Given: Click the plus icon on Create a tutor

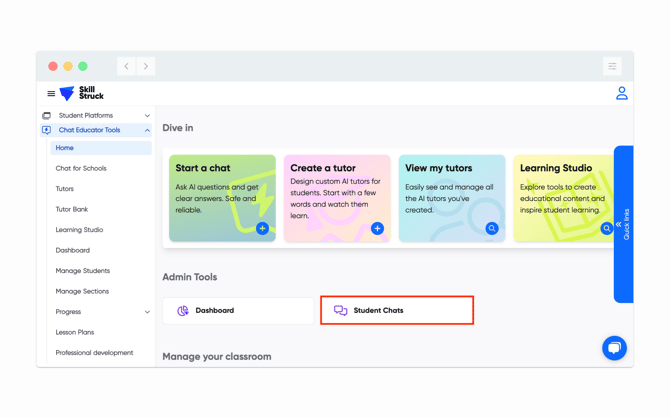Looking at the screenshot, I should pos(377,229).
